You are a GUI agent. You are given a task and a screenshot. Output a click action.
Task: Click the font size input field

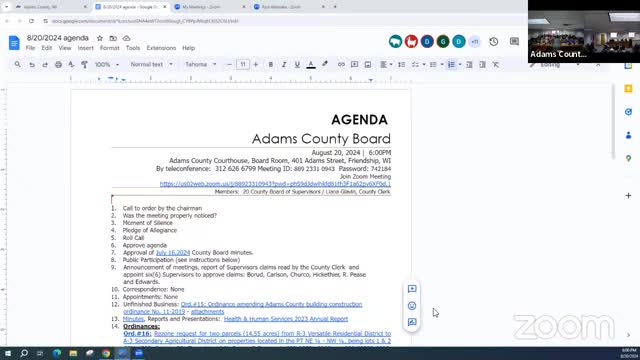(x=242, y=64)
